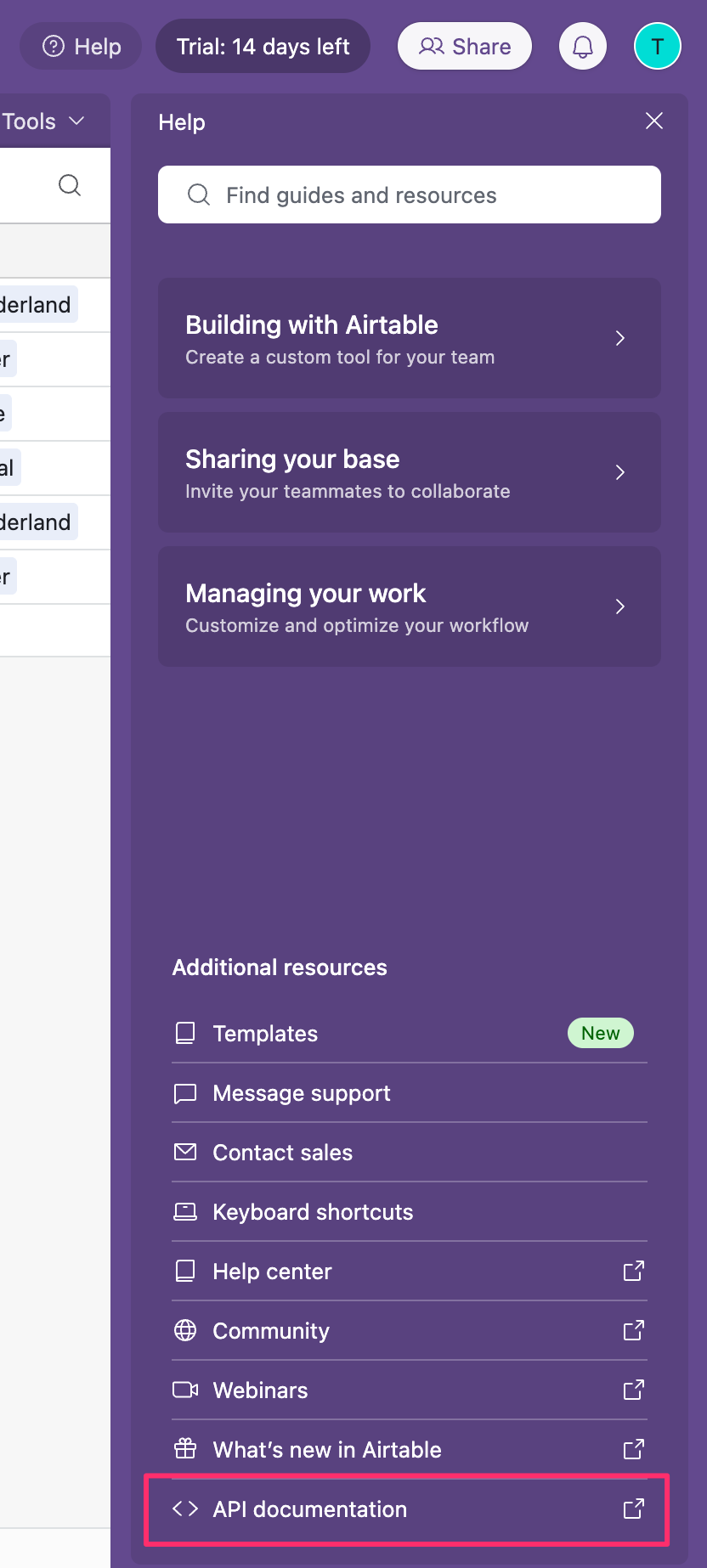Expand chevron on Building with Airtable card
The image size is (707, 1568).
620,338
